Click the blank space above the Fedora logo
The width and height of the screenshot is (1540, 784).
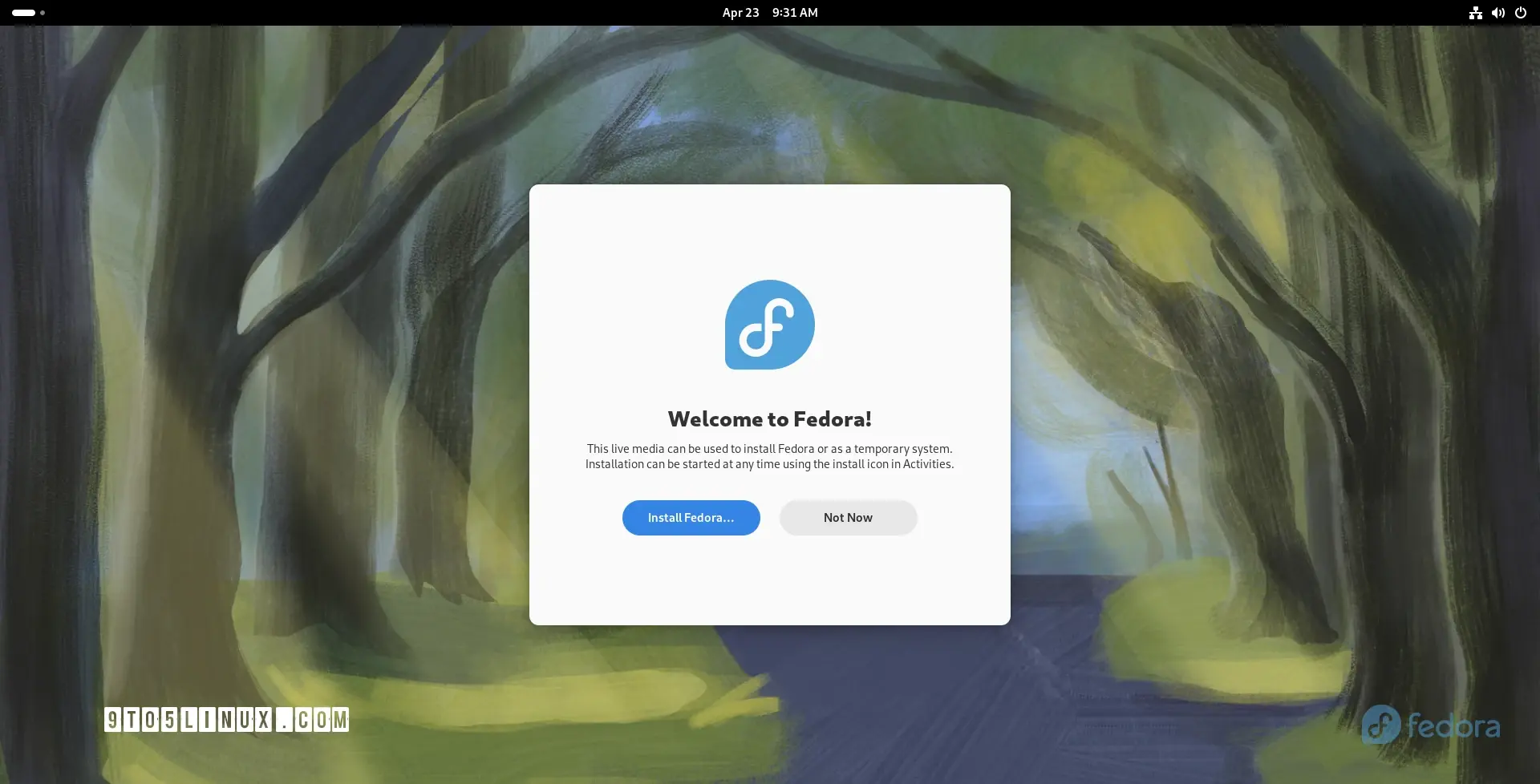(770, 232)
